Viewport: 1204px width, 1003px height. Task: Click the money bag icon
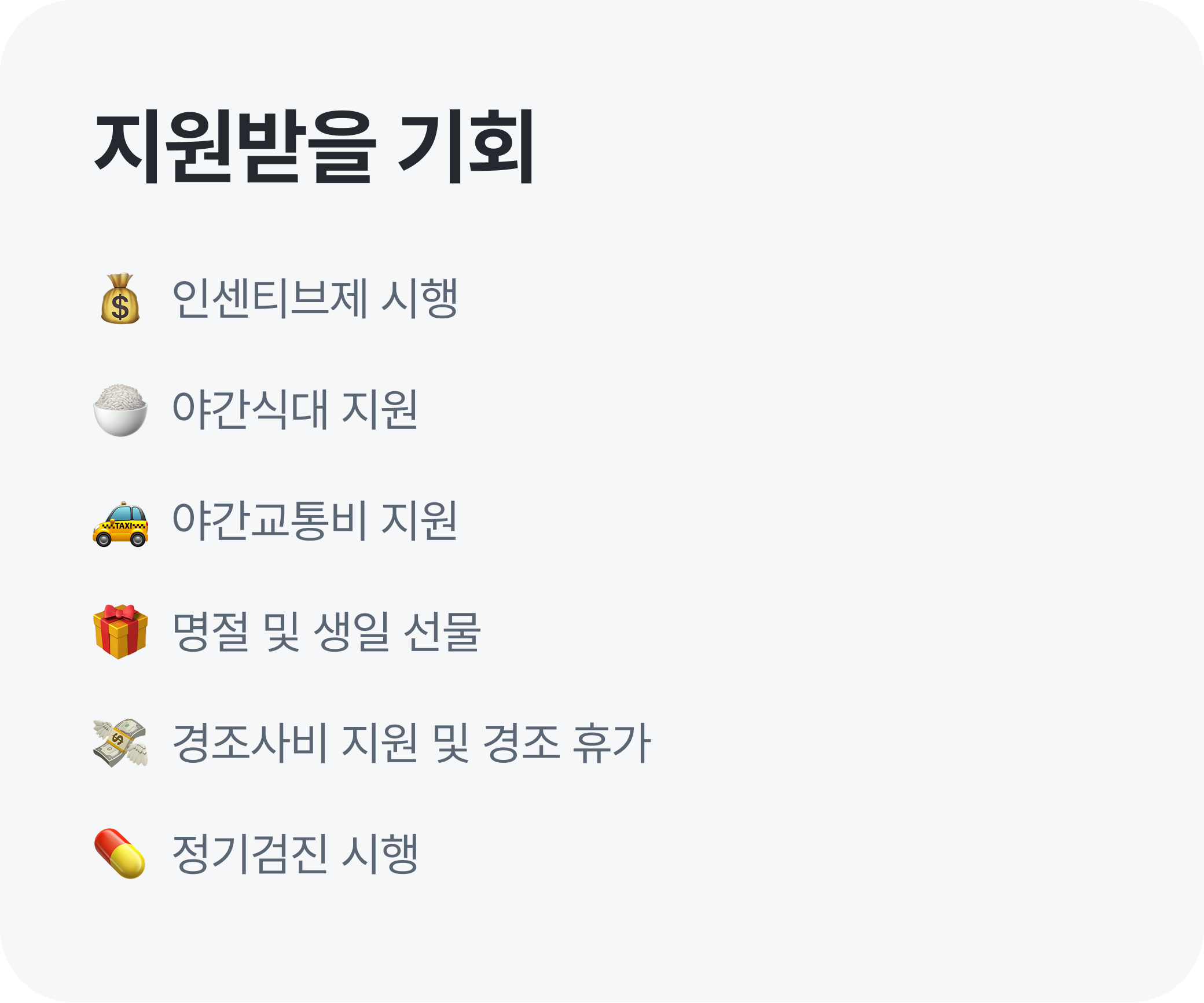click(x=120, y=299)
